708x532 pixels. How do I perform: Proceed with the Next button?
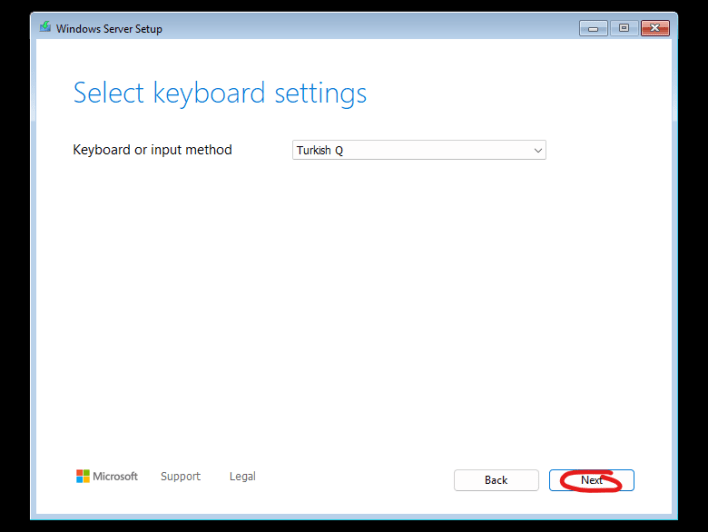click(592, 480)
